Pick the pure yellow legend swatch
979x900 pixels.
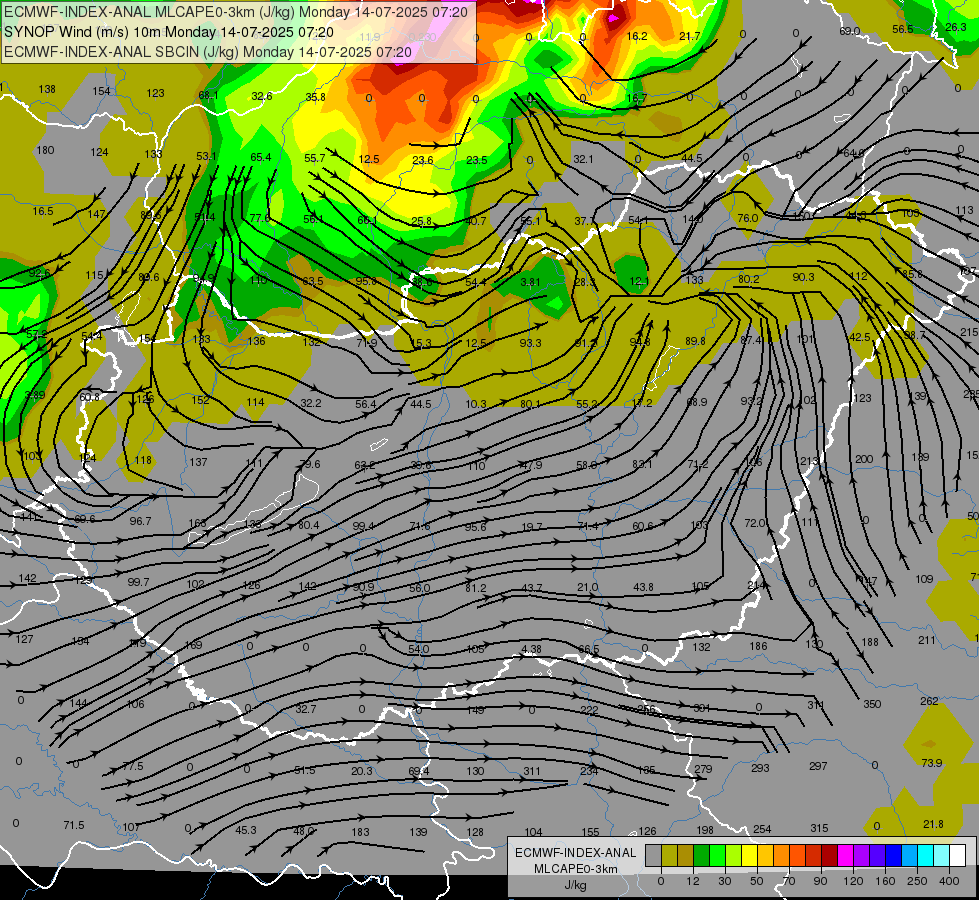point(749,856)
